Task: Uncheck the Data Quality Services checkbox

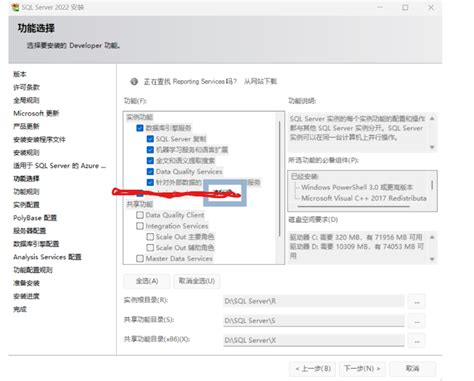Action: (150, 172)
